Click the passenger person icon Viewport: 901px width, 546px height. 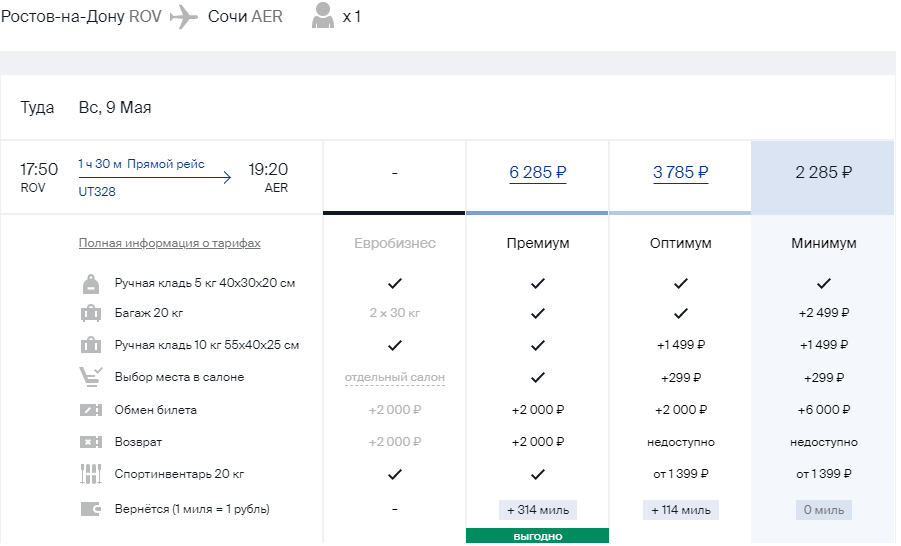pos(322,16)
